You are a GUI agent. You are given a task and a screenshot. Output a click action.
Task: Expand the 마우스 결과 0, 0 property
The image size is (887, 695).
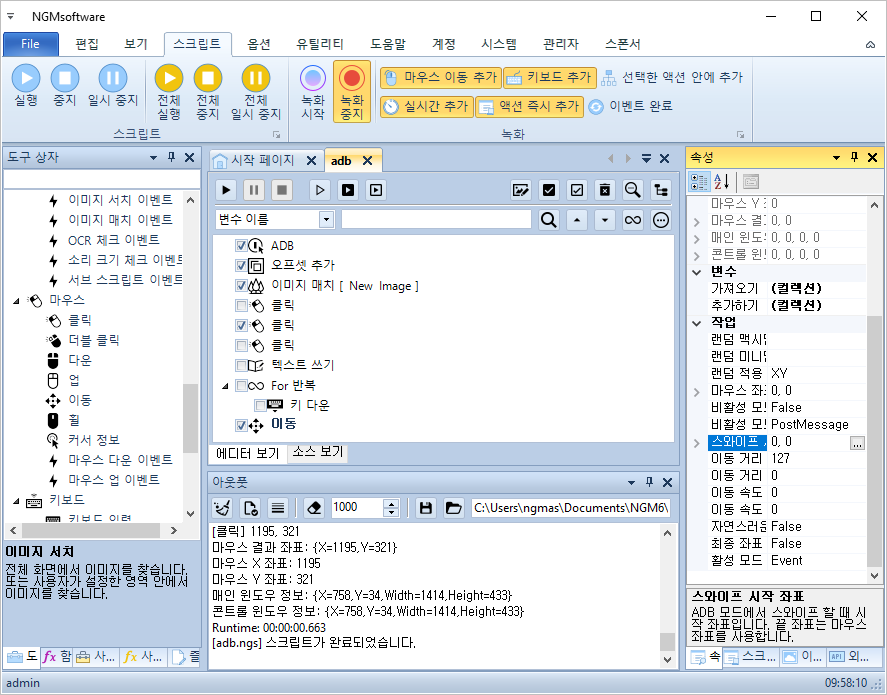tap(697, 221)
